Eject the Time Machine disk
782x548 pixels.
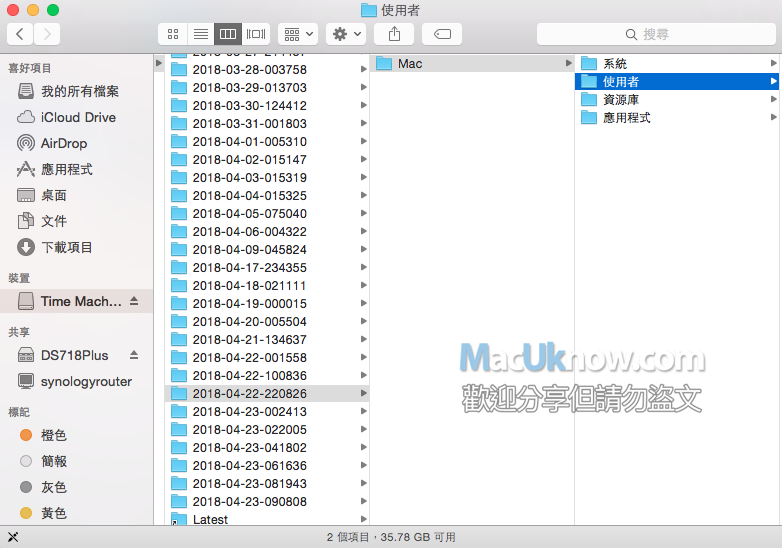tap(134, 301)
